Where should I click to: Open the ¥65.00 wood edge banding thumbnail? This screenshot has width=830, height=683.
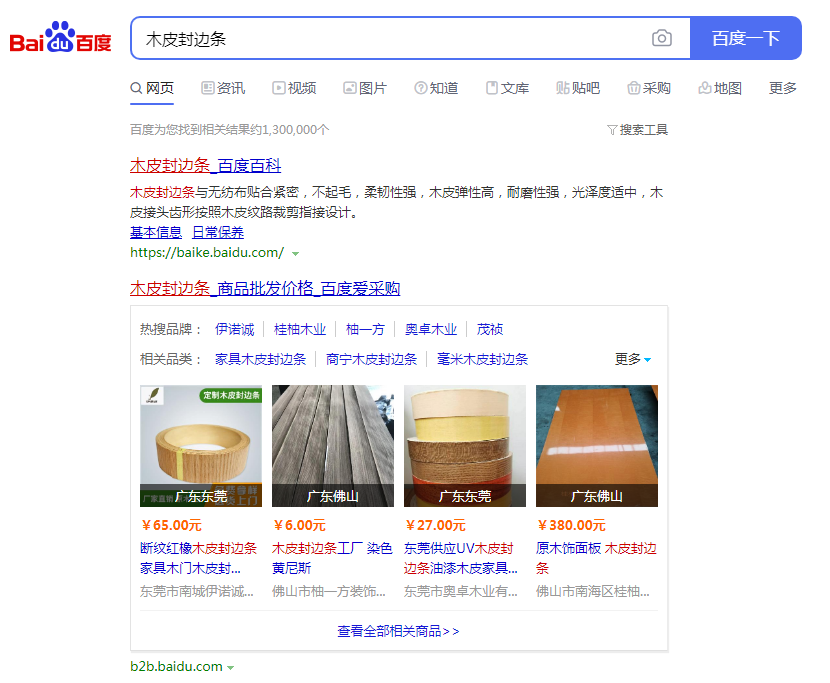201,446
